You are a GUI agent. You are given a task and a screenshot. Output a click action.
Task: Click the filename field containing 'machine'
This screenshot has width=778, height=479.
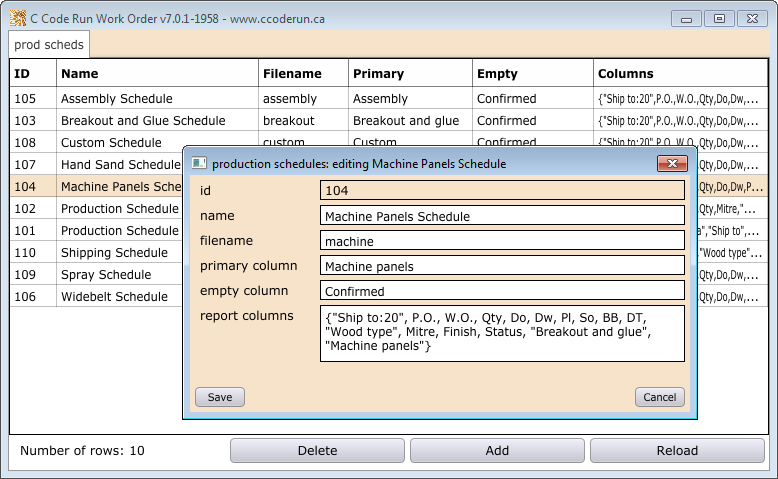502,240
